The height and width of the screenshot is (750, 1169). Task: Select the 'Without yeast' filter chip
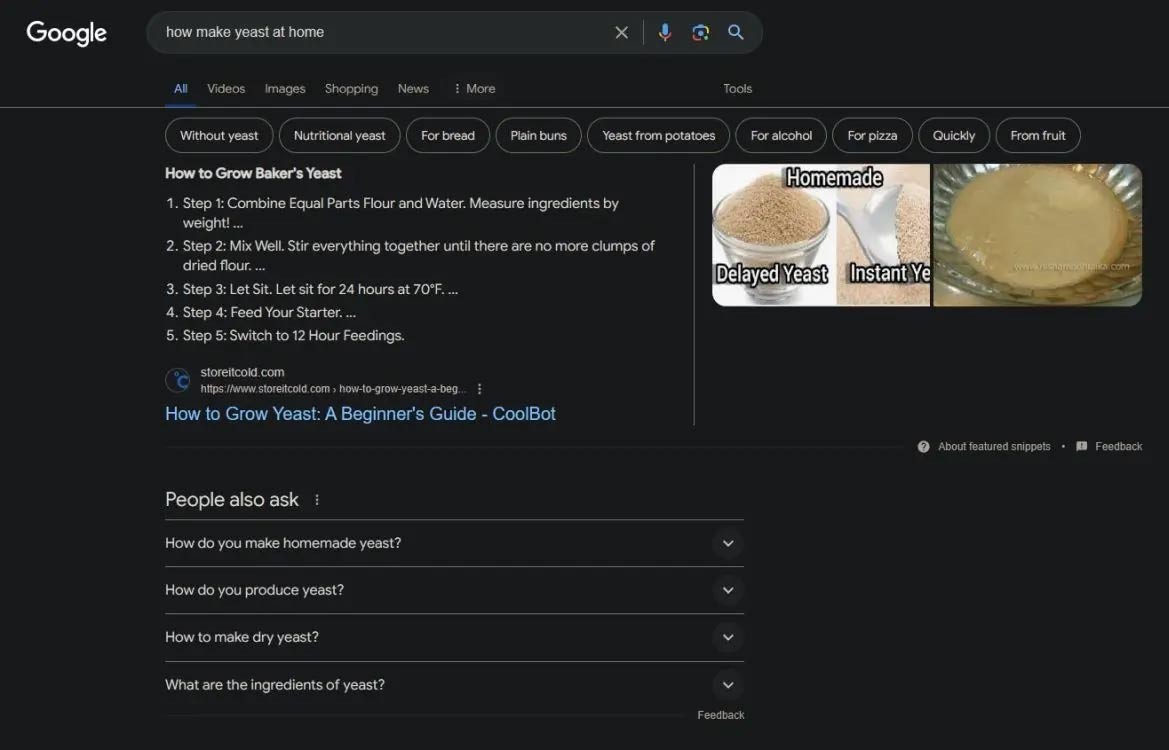218,135
